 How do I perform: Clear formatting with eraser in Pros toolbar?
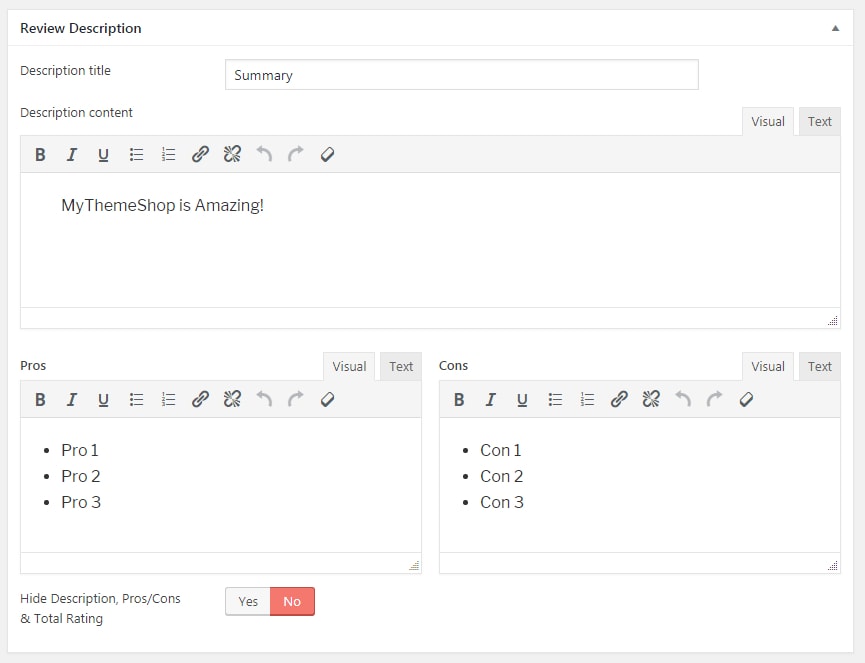[x=327, y=399]
